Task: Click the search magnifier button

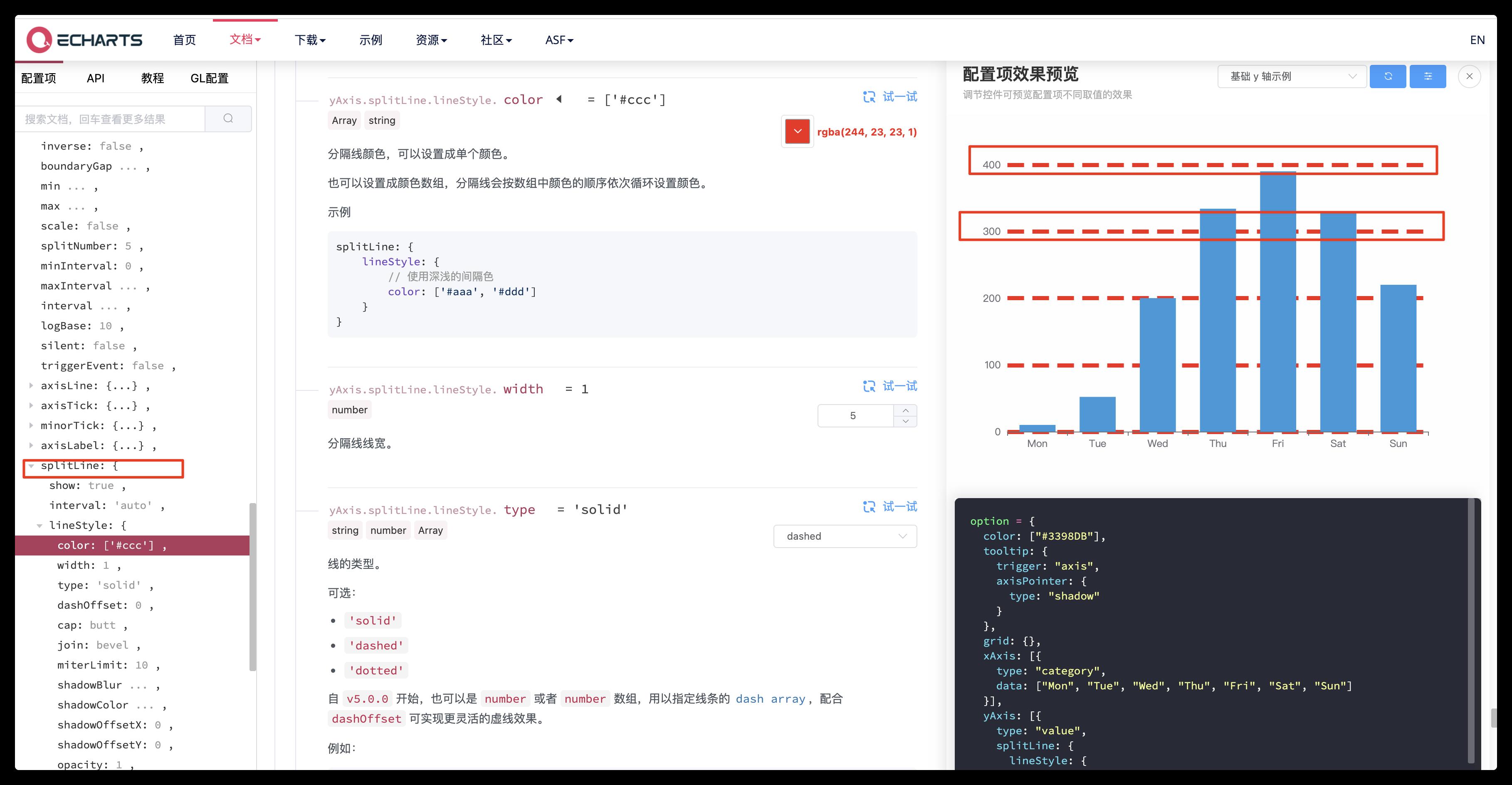Action: tap(228, 118)
